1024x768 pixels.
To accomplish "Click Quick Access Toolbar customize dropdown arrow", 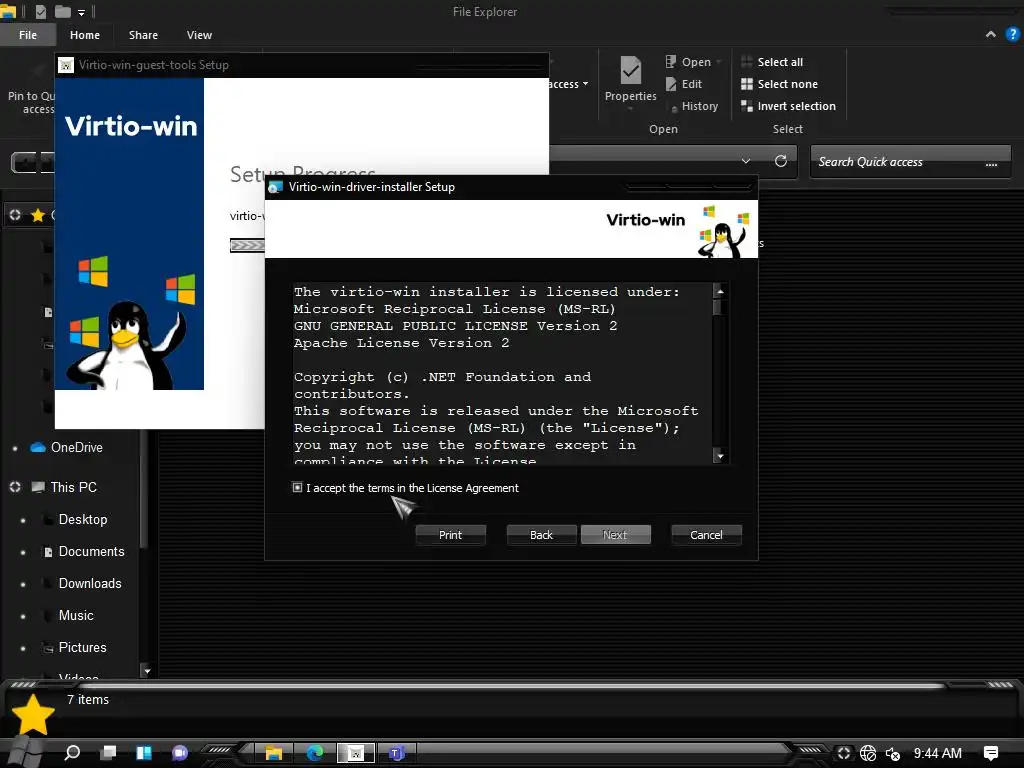I will (x=81, y=12).
